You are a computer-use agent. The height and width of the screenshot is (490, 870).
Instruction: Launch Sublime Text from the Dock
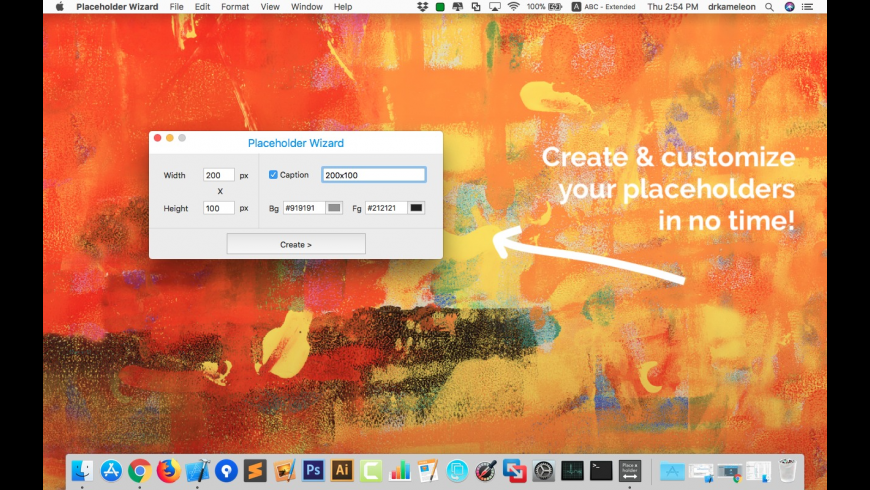(255, 471)
